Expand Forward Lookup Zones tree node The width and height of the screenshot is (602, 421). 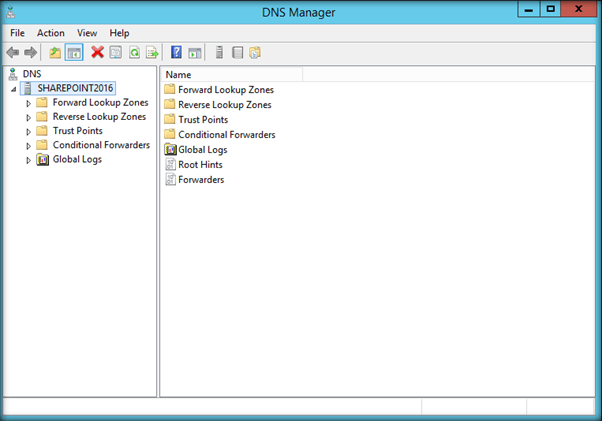click(28, 103)
